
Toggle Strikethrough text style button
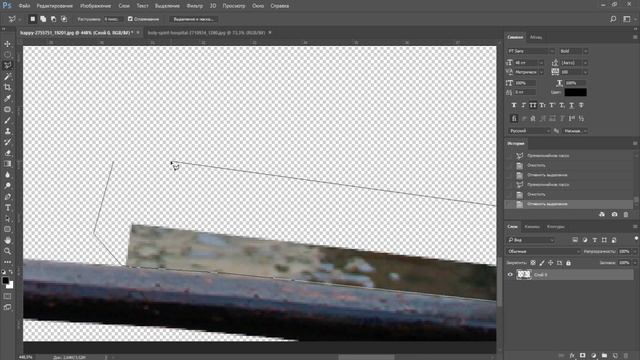pos(581,105)
